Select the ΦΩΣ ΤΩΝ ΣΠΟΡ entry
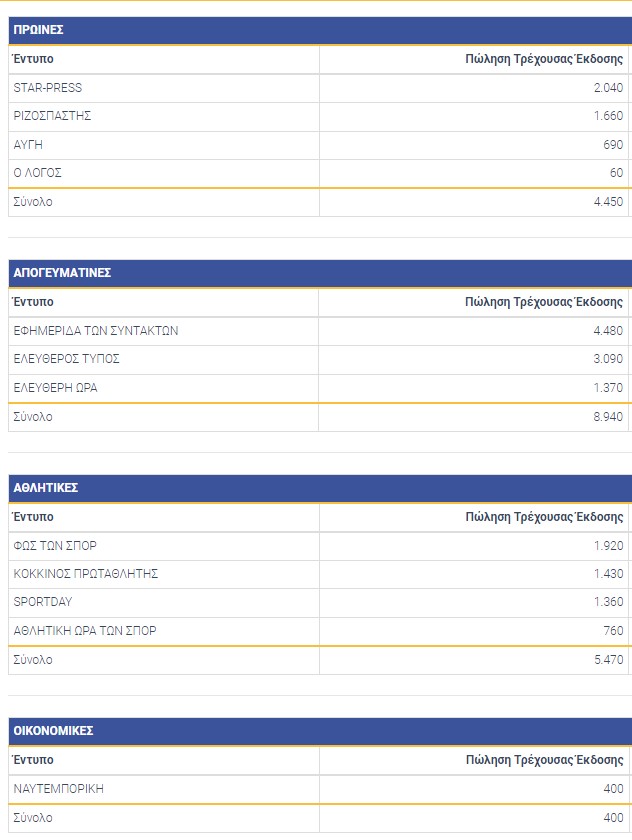 55,546
